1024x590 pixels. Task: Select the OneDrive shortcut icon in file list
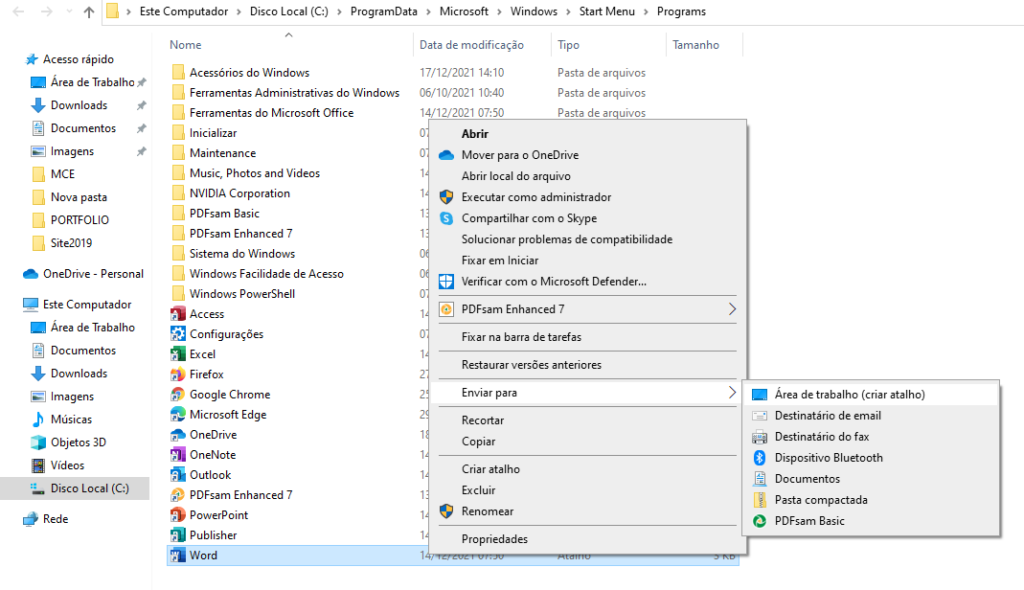(x=178, y=435)
